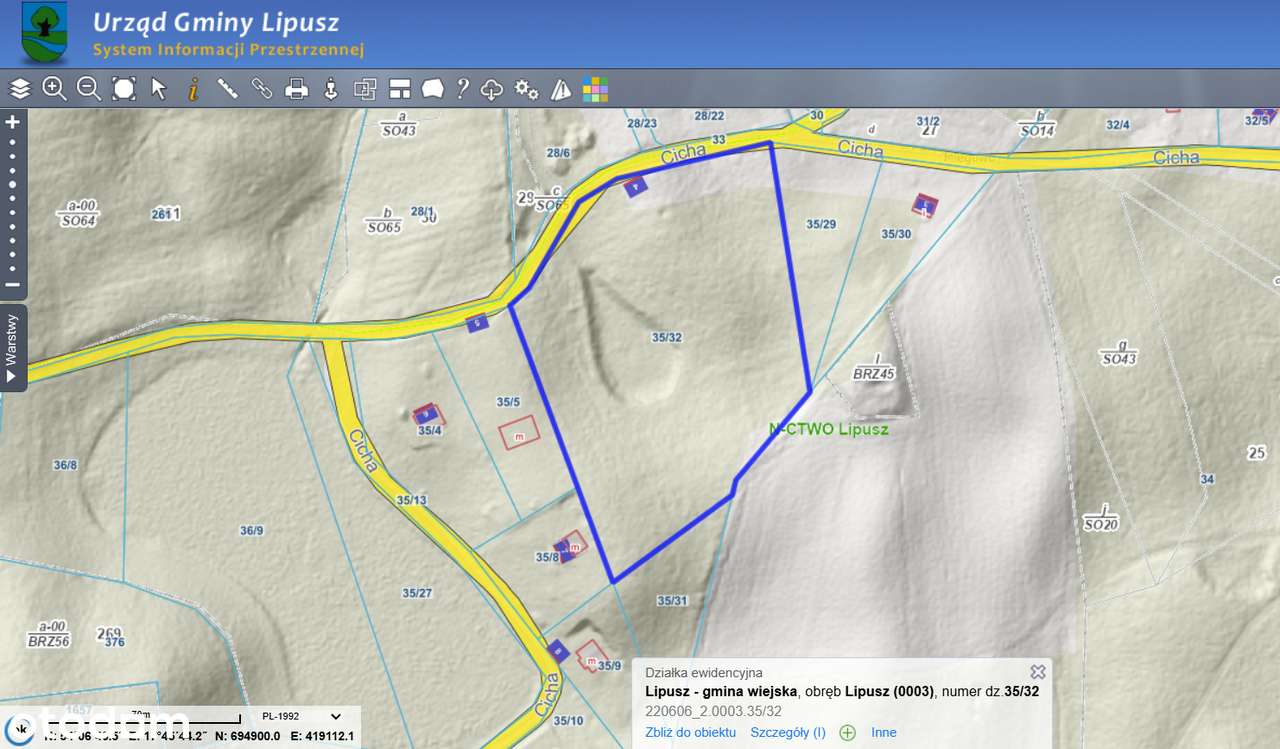Click parcel identifier 220606_2.0003.35/32 text
The image size is (1280, 749).
coord(714,711)
